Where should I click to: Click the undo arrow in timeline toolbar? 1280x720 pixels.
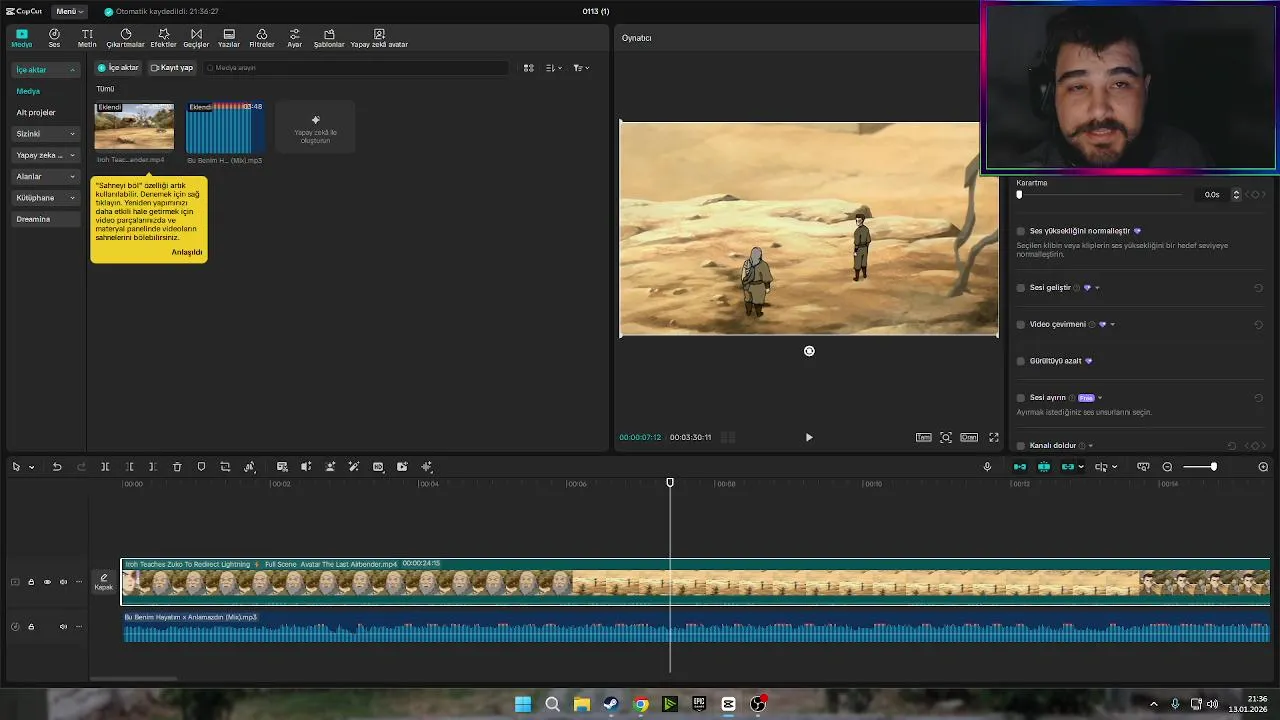(57, 467)
